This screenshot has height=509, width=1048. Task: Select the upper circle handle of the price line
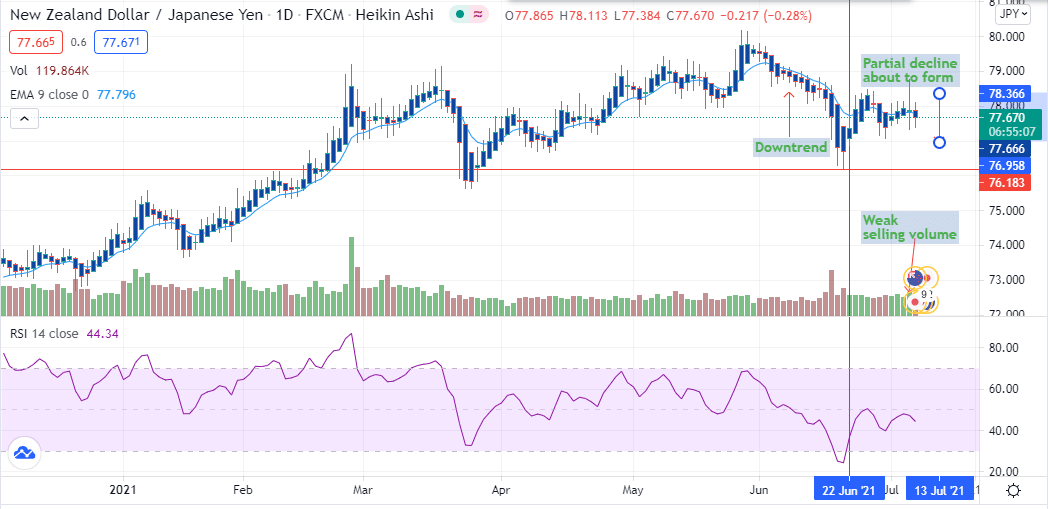939,93
